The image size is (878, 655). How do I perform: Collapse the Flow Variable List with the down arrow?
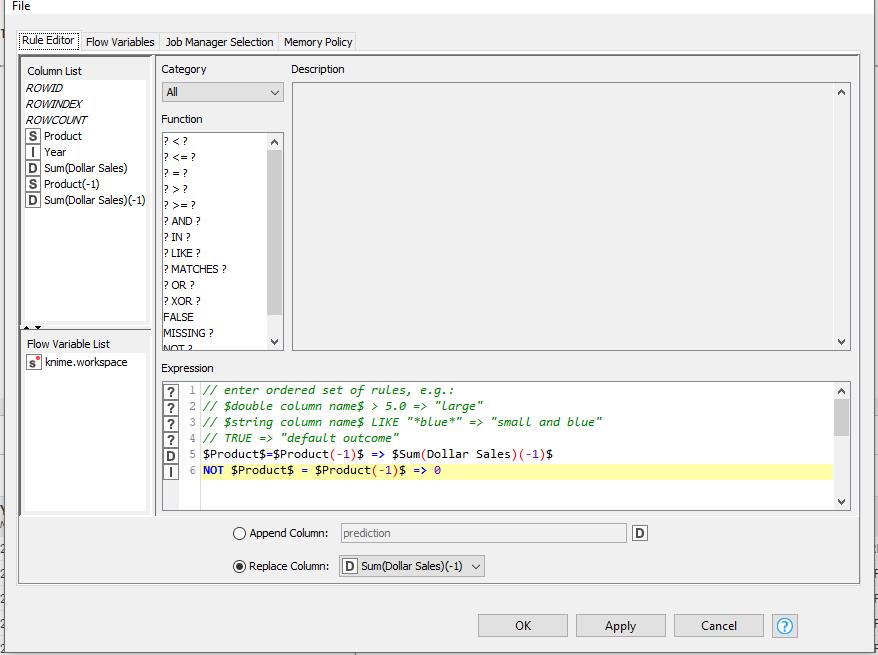pos(38,328)
